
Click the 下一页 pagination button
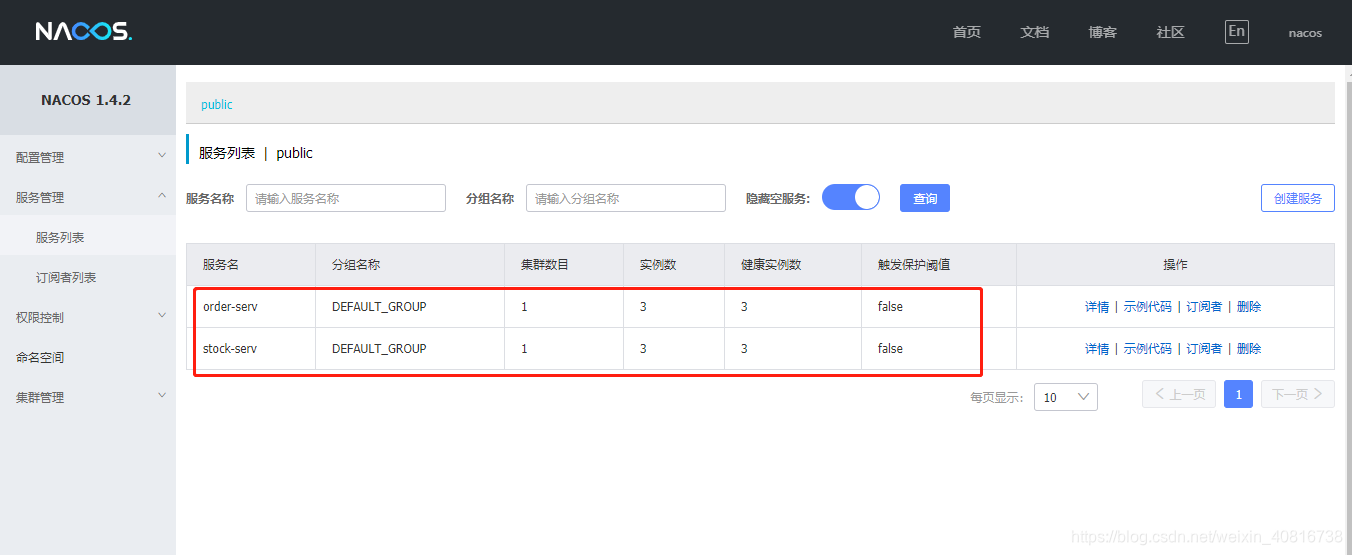coord(1298,394)
